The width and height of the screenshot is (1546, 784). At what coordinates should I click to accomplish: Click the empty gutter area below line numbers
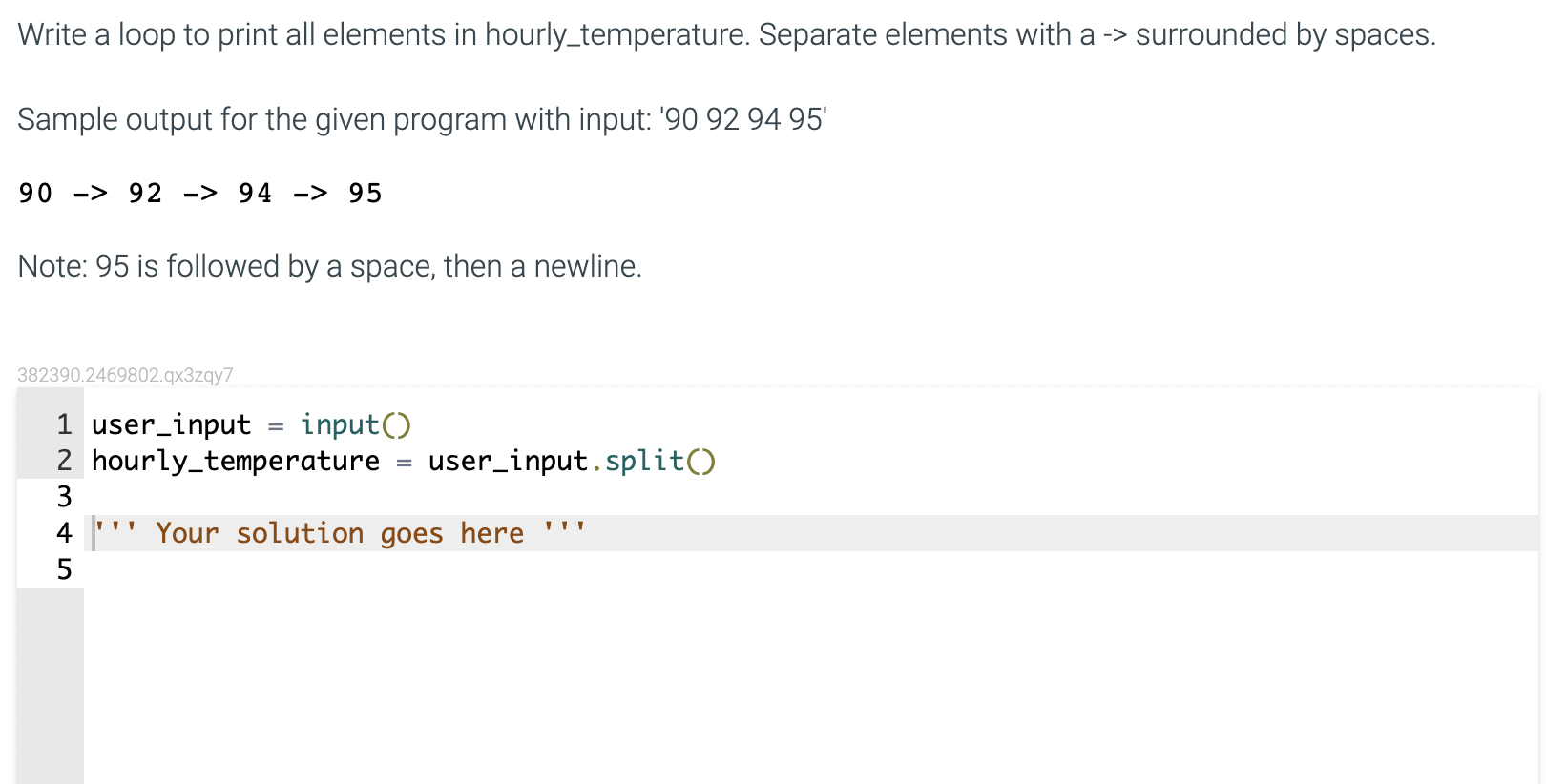coord(50,687)
